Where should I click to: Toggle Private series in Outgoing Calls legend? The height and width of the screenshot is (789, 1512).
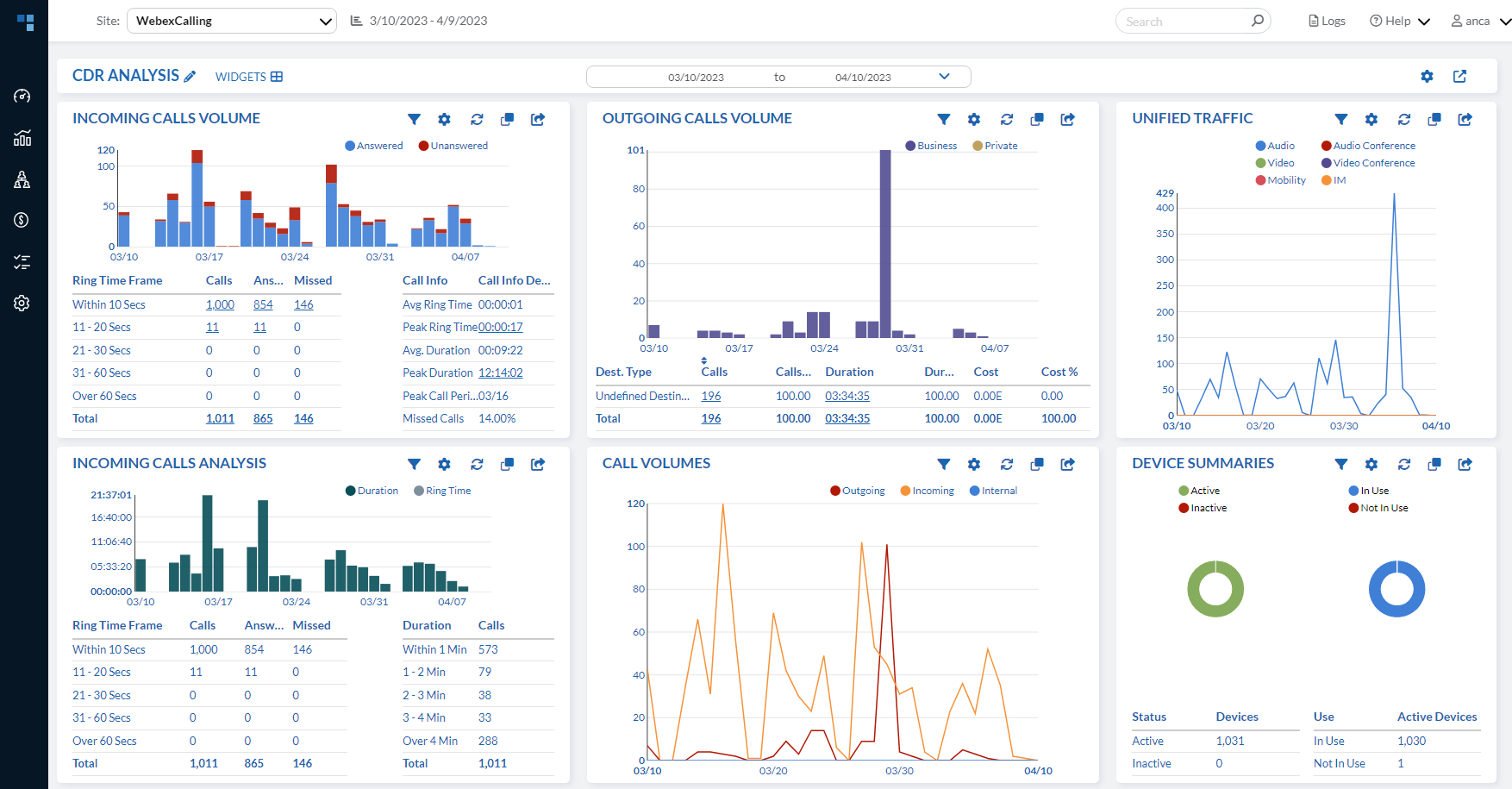[995, 146]
